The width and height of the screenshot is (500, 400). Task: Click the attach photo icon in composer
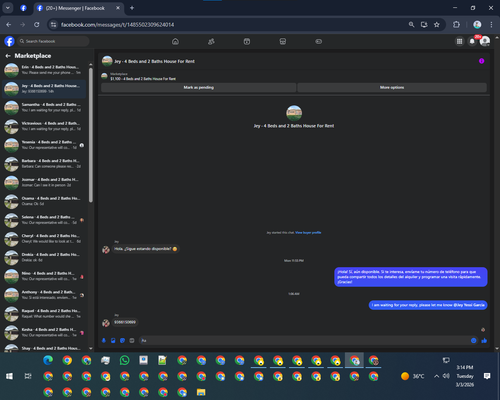pyautogui.click(x=113, y=340)
